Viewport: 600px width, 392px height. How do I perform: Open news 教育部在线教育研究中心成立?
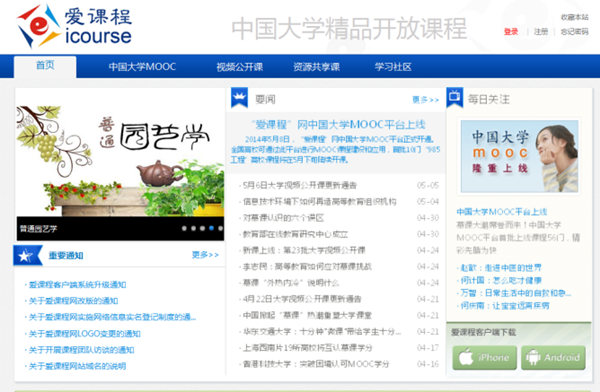295,234
